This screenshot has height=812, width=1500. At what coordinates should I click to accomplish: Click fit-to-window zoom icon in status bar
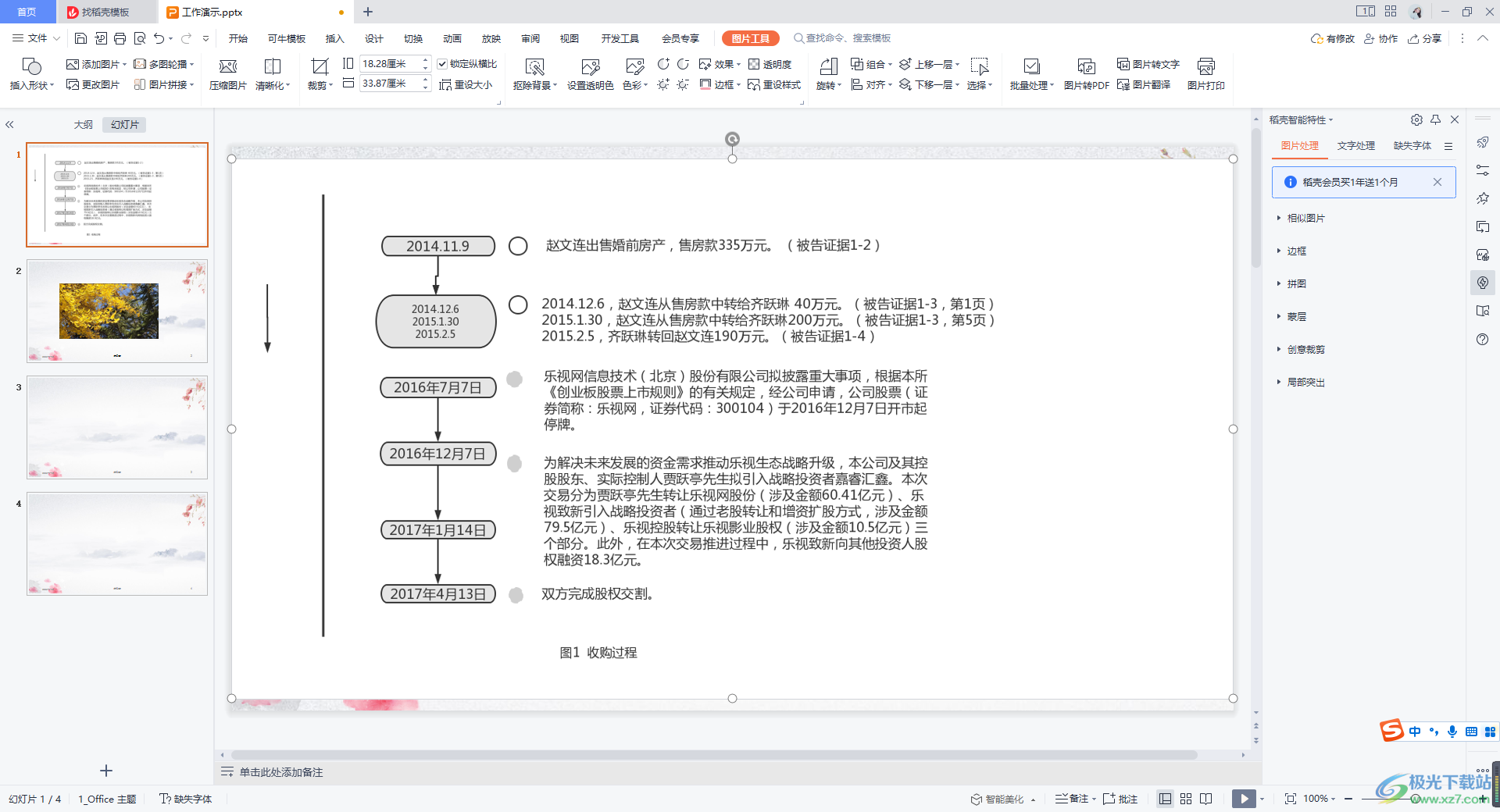1291,798
